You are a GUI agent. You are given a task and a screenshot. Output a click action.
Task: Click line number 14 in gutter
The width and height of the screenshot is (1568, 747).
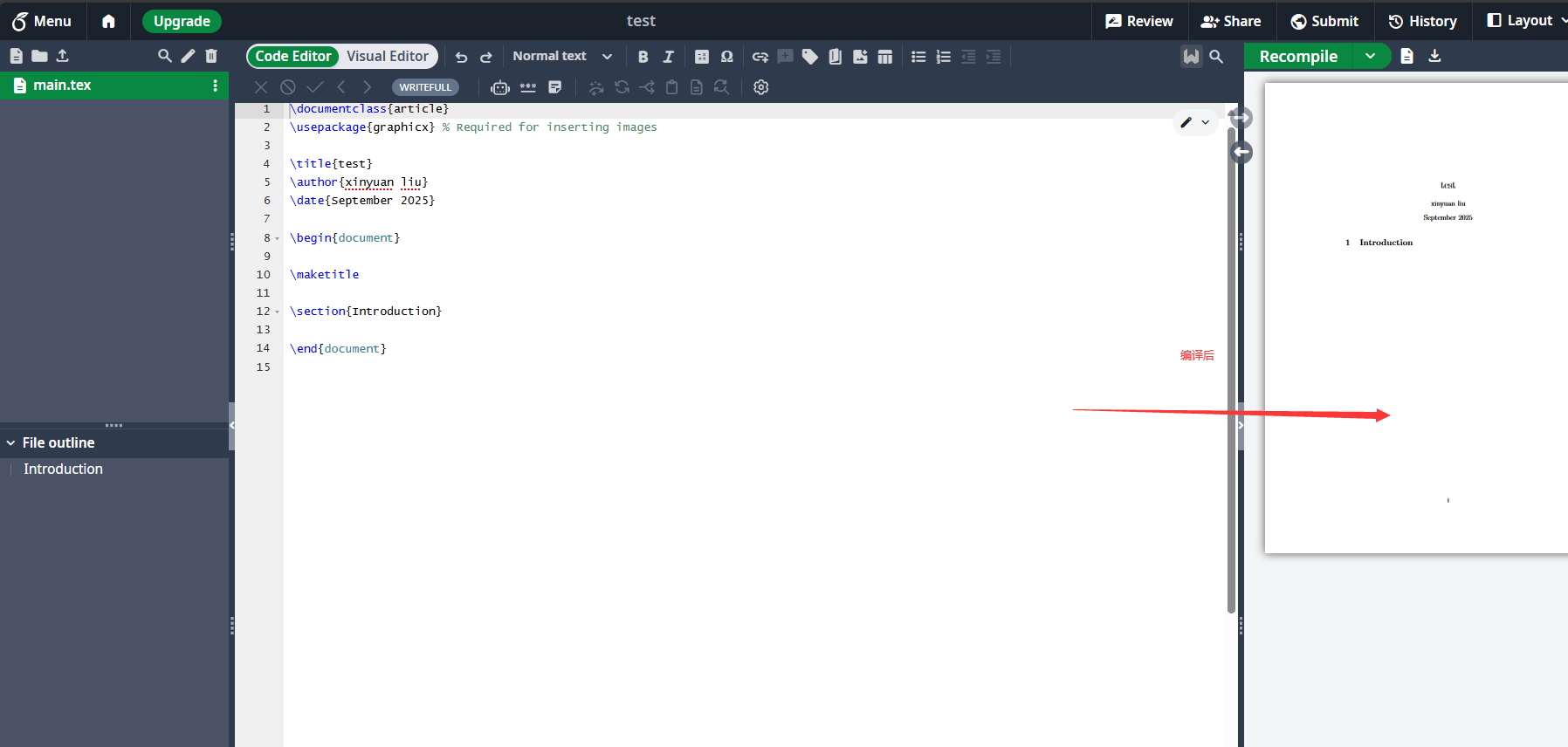coord(264,348)
